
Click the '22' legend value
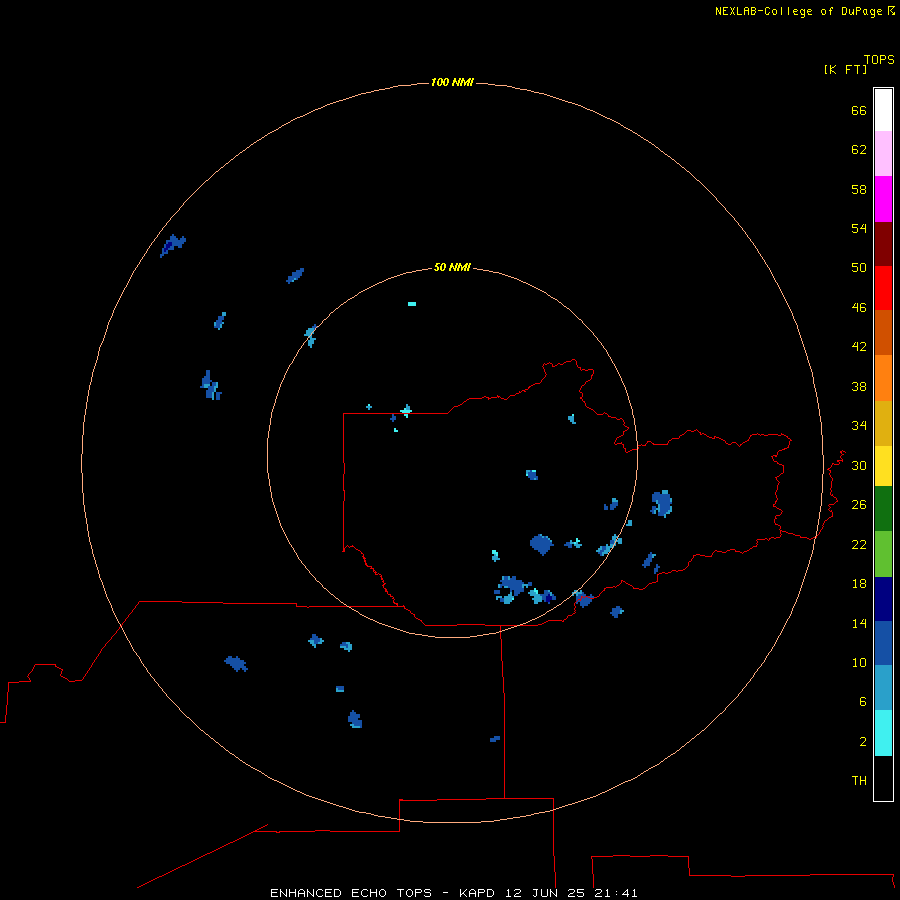pyautogui.click(x=859, y=545)
